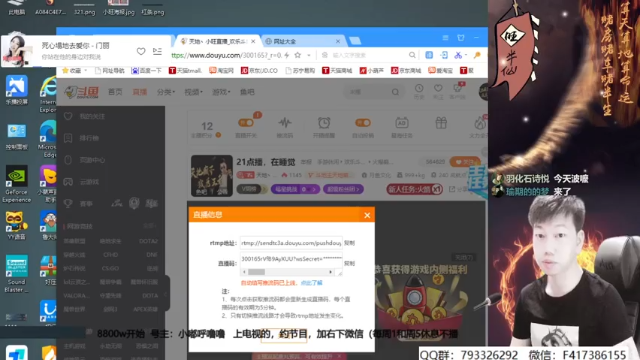Select the YY语音 desktop icon
This screenshot has height=360, width=640.
[x=16, y=226]
